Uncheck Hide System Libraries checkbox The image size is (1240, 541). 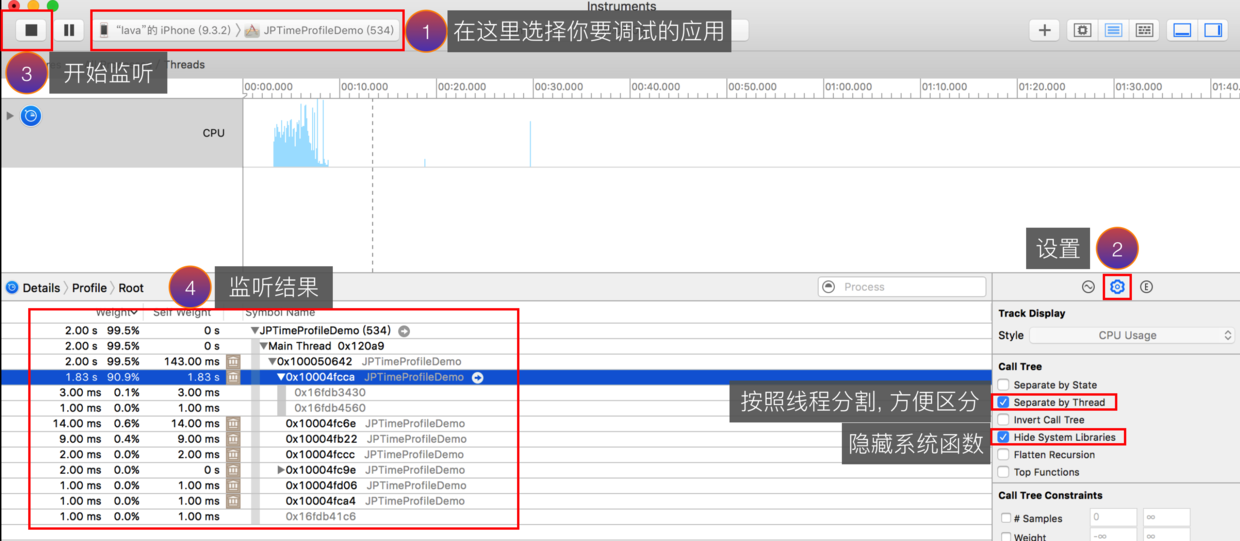1004,438
